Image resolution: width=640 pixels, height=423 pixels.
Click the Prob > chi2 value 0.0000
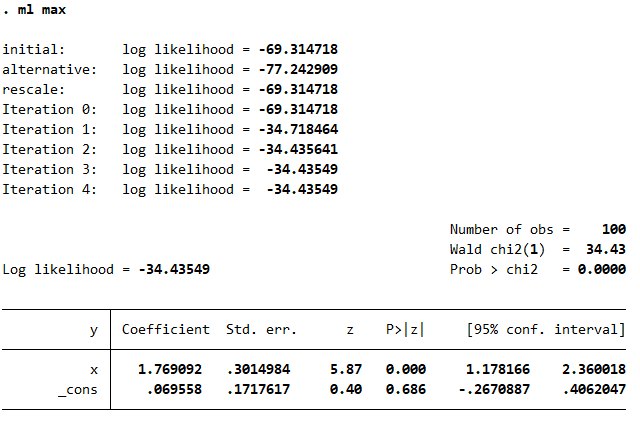pyautogui.click(x=602, y=269)
